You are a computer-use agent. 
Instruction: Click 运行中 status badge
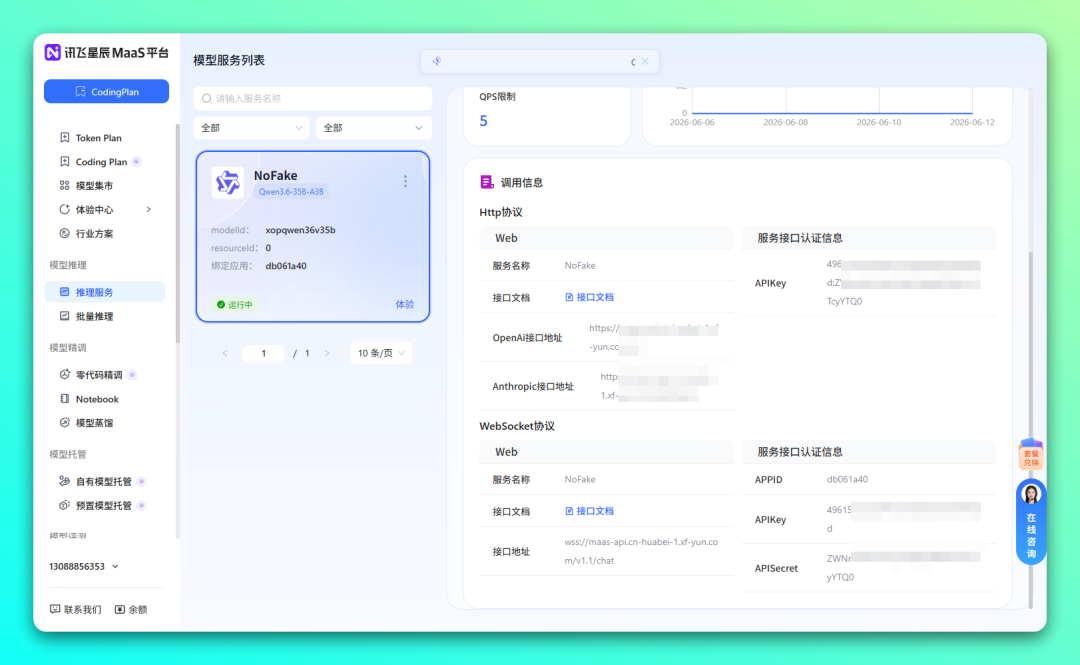point(235,305)
